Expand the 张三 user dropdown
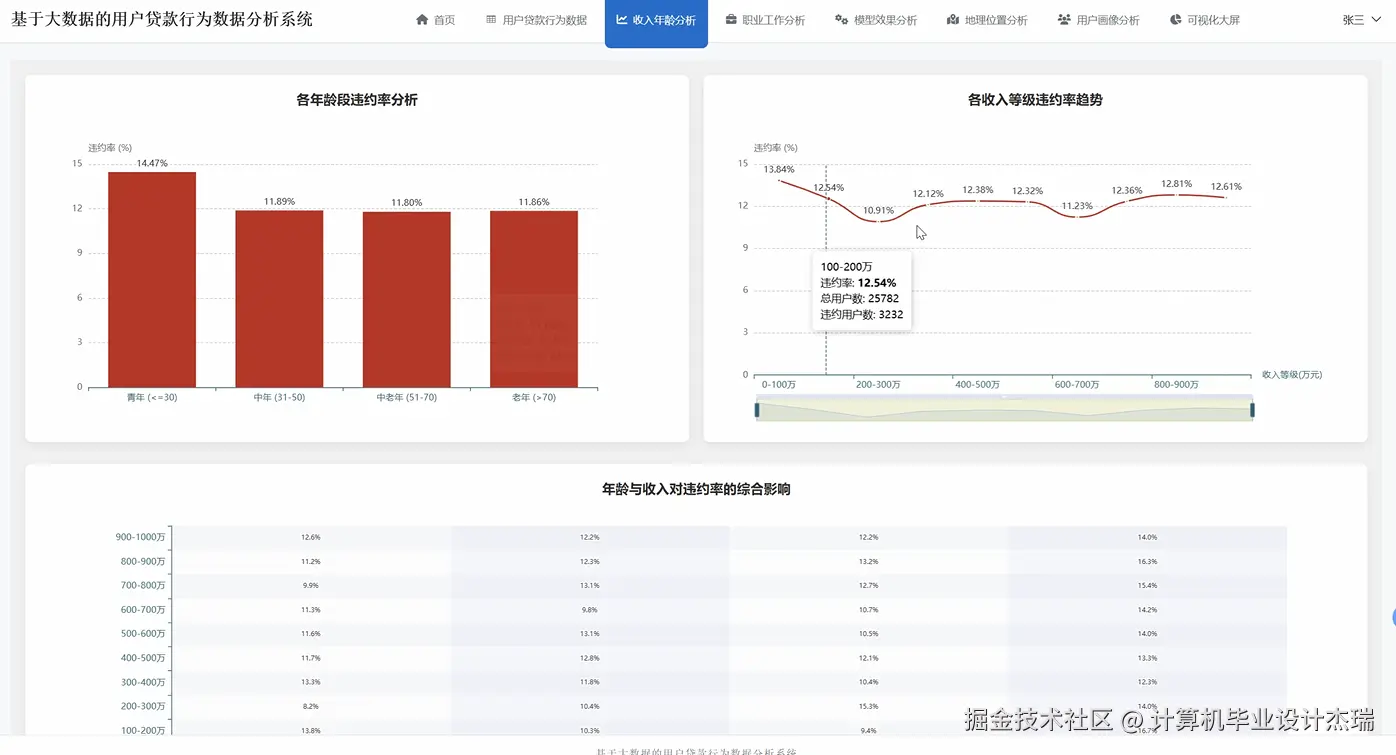Image resolution: width=1396 pixels, height=755 pixels. click(1360, 20)
